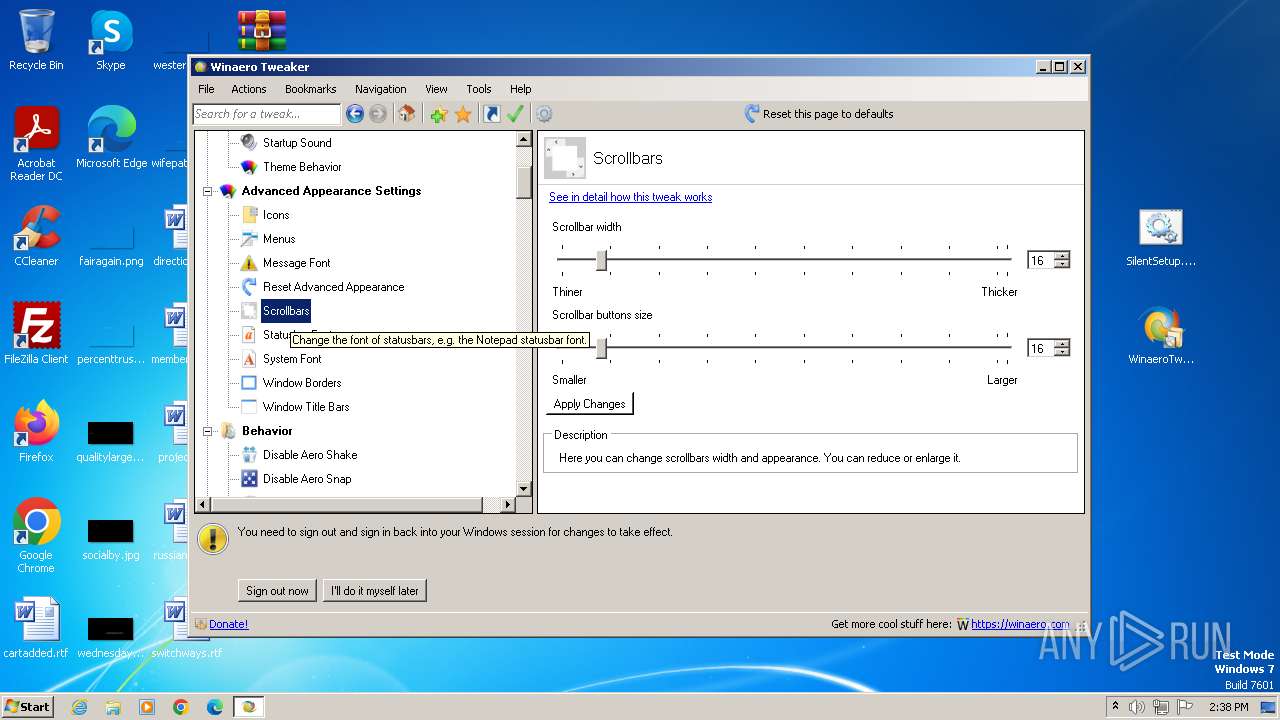Open Recycle Bin desktop icon
The height and width of the screenshot is (720, 1280).
click(x=36, y=40)
